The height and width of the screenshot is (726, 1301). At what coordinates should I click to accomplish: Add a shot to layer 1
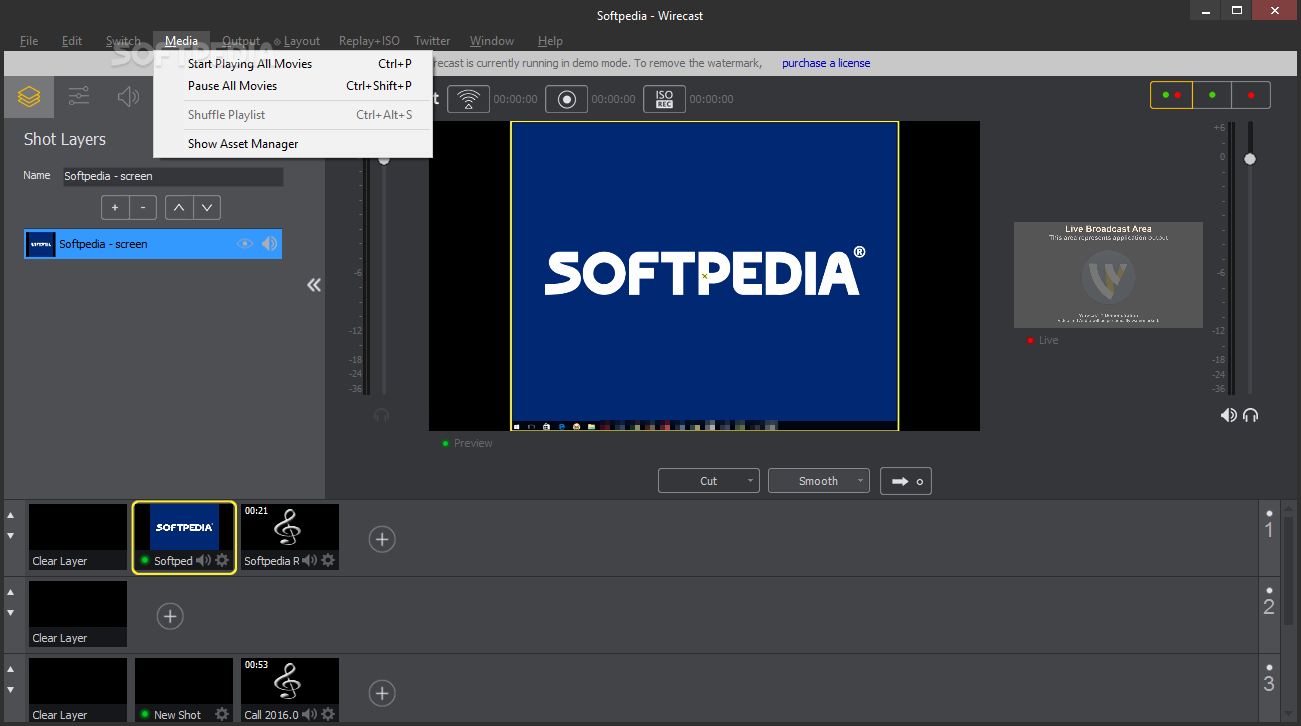[x=382, y=539]
